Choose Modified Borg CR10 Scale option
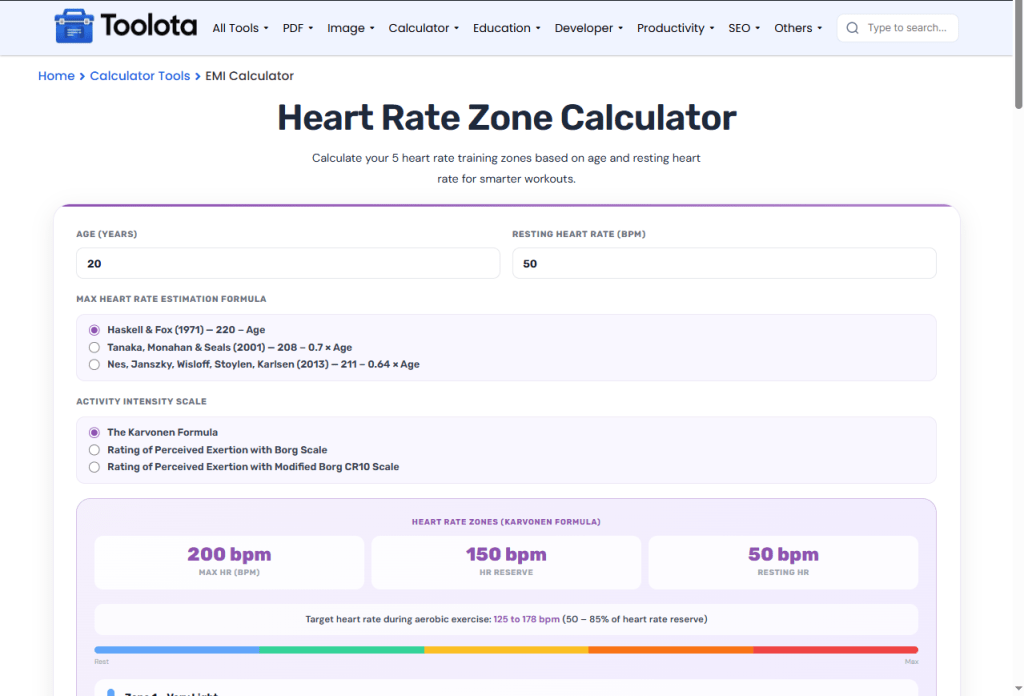The image size is (1024, 696). pyautogui.click(x=94, y=467)
